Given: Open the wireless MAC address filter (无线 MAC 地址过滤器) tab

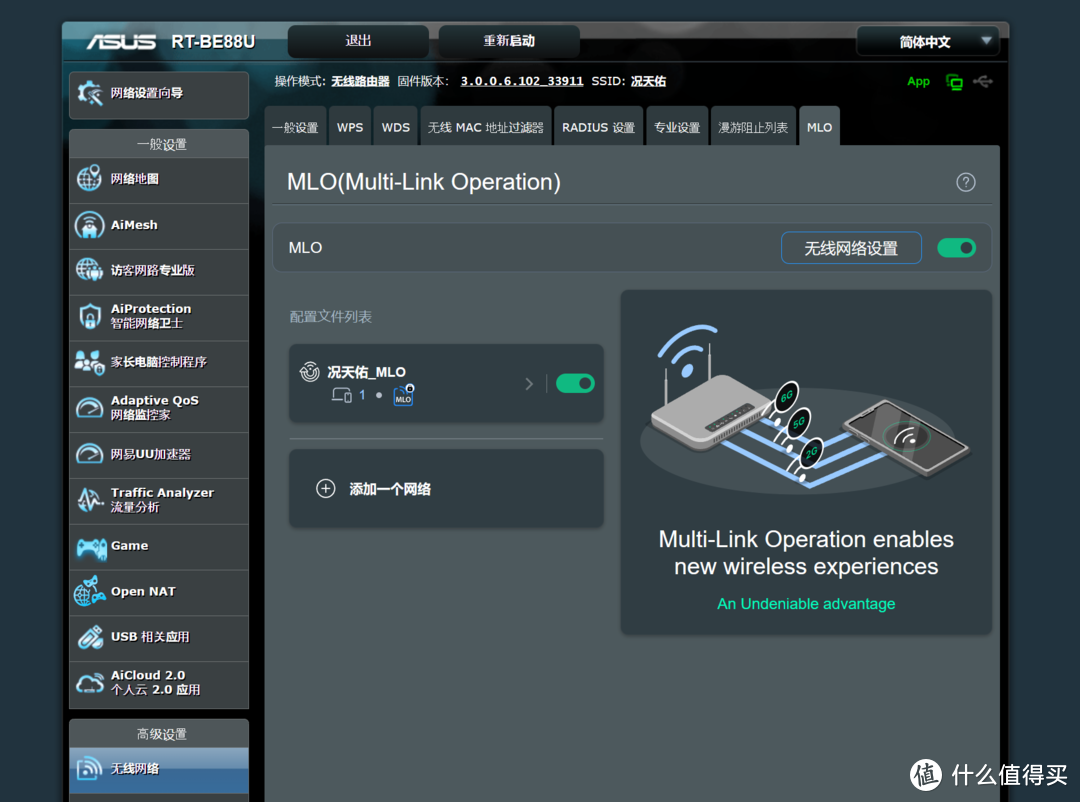Looking at the screenshot, I should [x=486, y=127].
